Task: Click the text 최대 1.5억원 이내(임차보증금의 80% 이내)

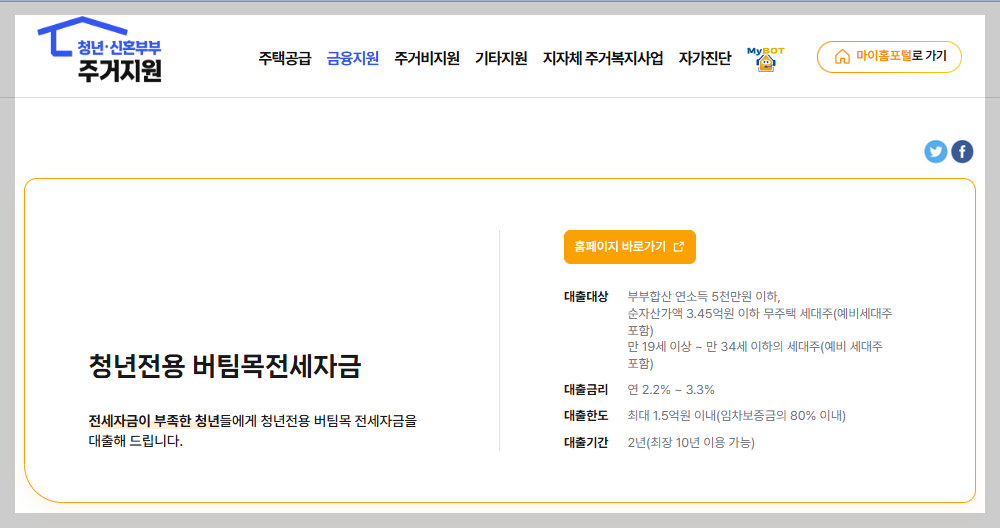Action: click(737, 416)
